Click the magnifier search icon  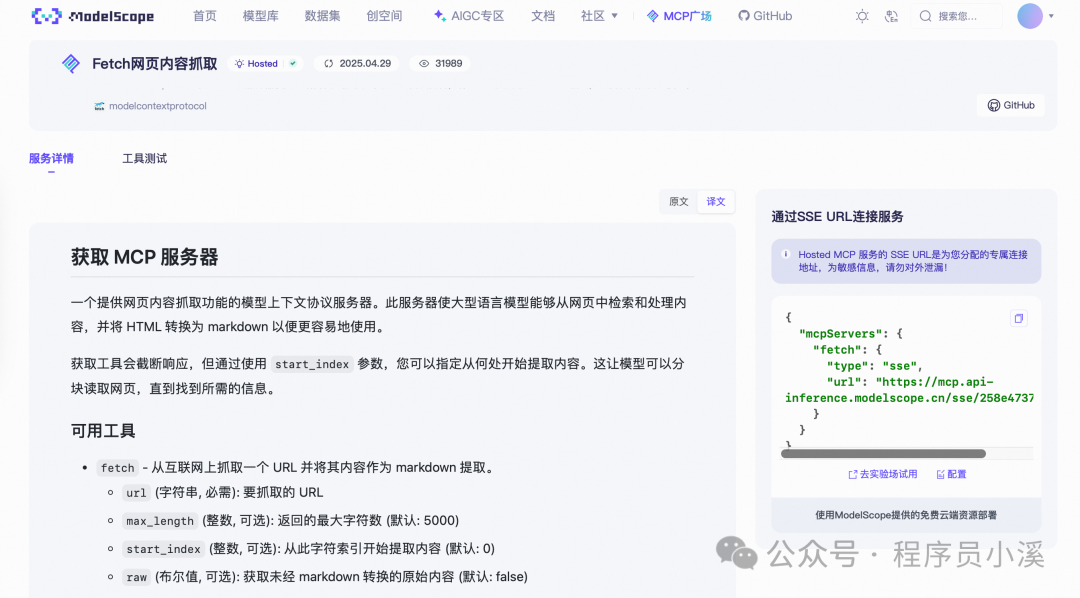click(926, 16)
